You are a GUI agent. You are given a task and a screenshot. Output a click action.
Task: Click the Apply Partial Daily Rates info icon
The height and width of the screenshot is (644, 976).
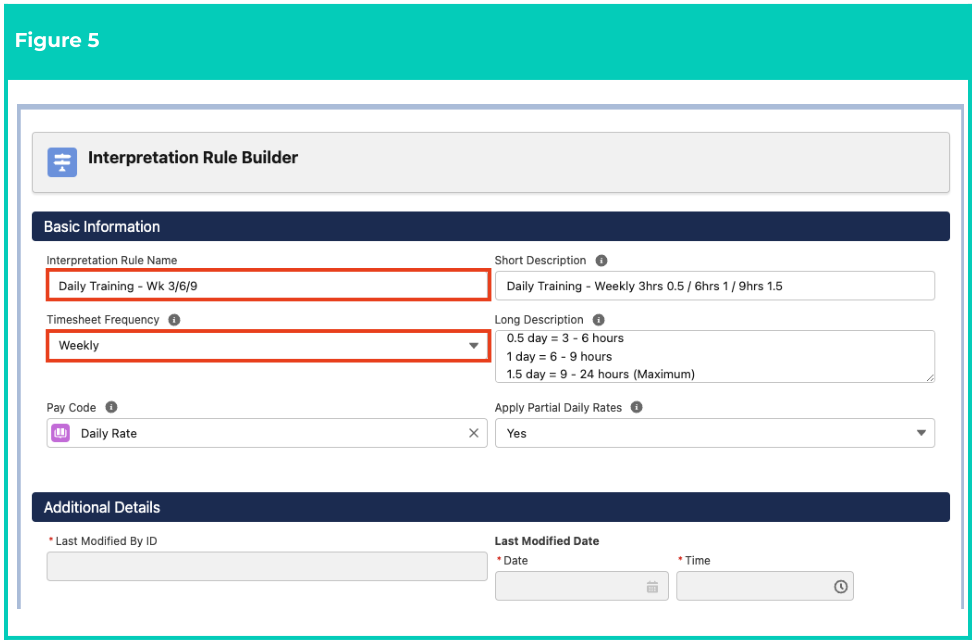pos(636,407)
